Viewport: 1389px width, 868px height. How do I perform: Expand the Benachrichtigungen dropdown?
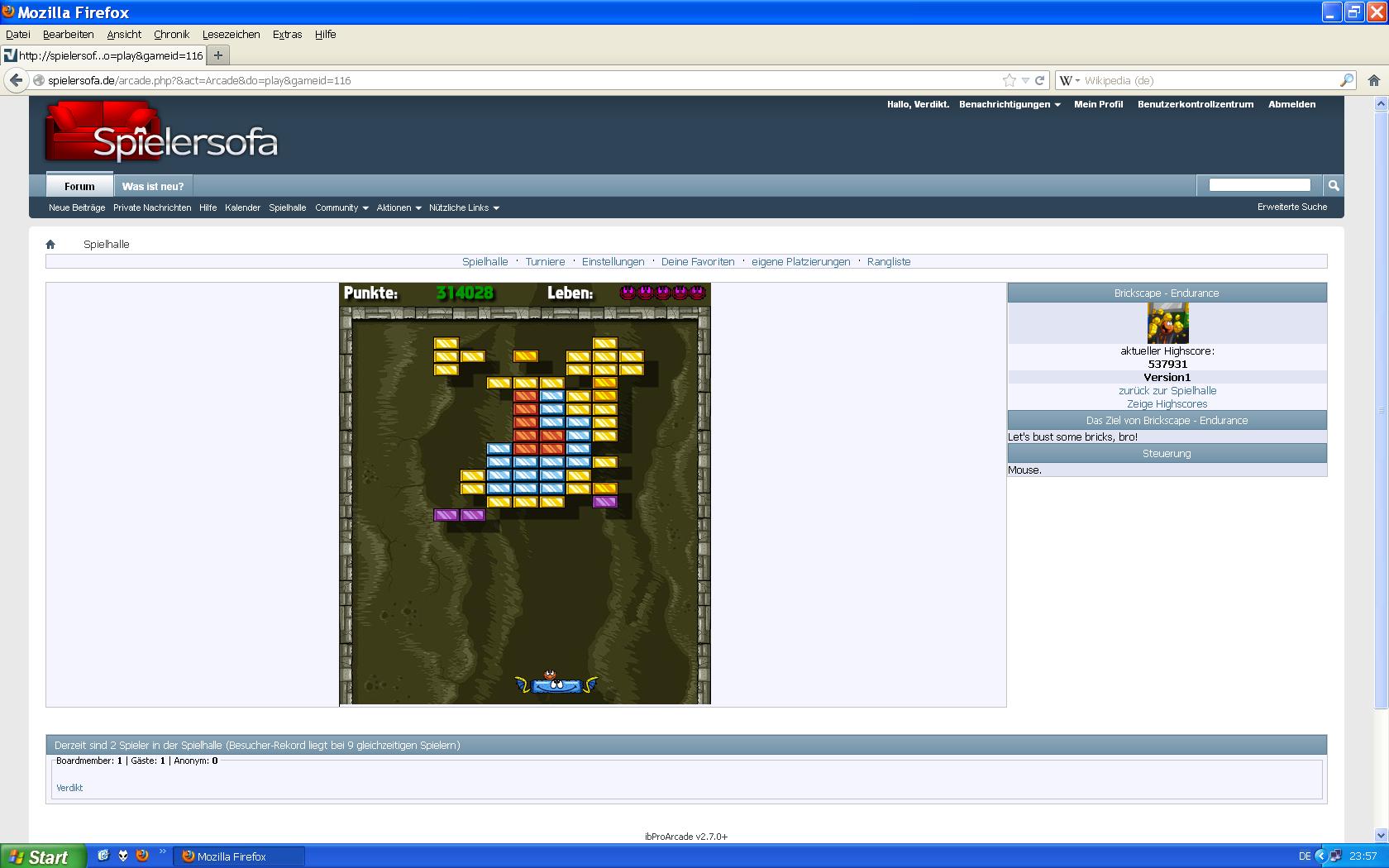[x=1010, y=104]
